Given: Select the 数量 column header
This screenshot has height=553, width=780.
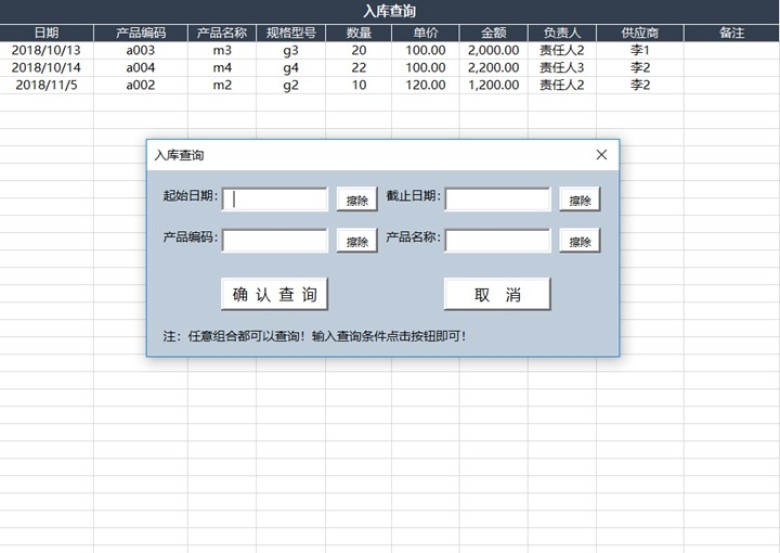Looking at the screenshot, I should point(359,33).
